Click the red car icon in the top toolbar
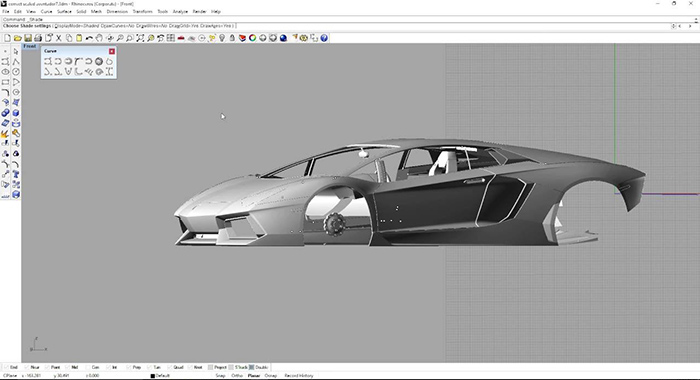This screenshot has height=380, width=700. tap(181, 38)
